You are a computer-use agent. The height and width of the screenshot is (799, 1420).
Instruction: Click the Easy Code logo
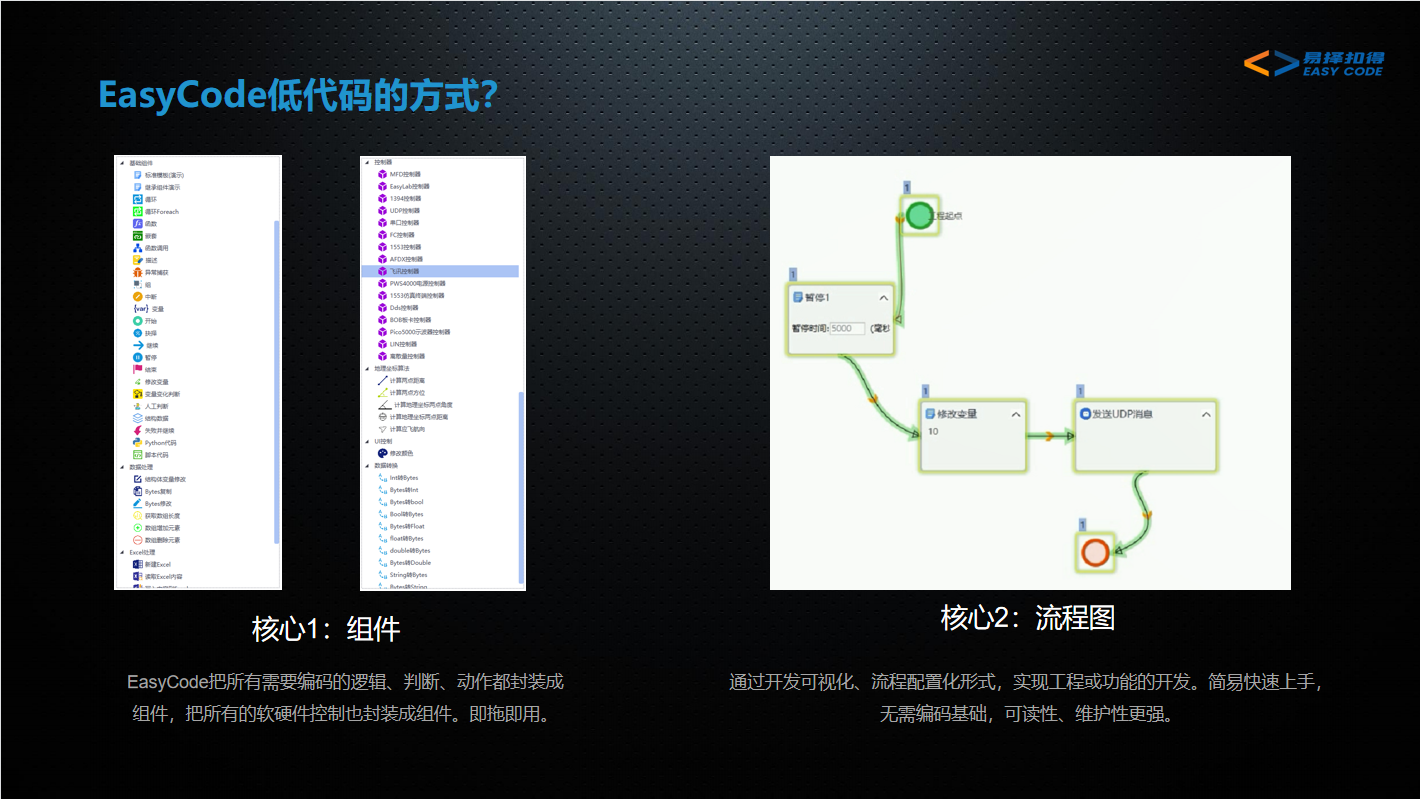(x=1313, y=64)
